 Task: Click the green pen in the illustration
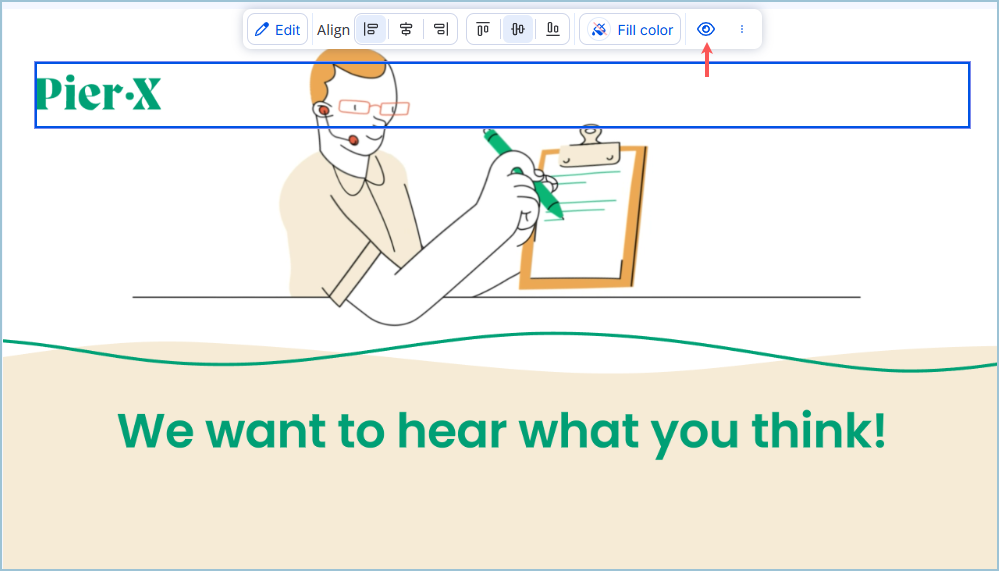(522, 170)
